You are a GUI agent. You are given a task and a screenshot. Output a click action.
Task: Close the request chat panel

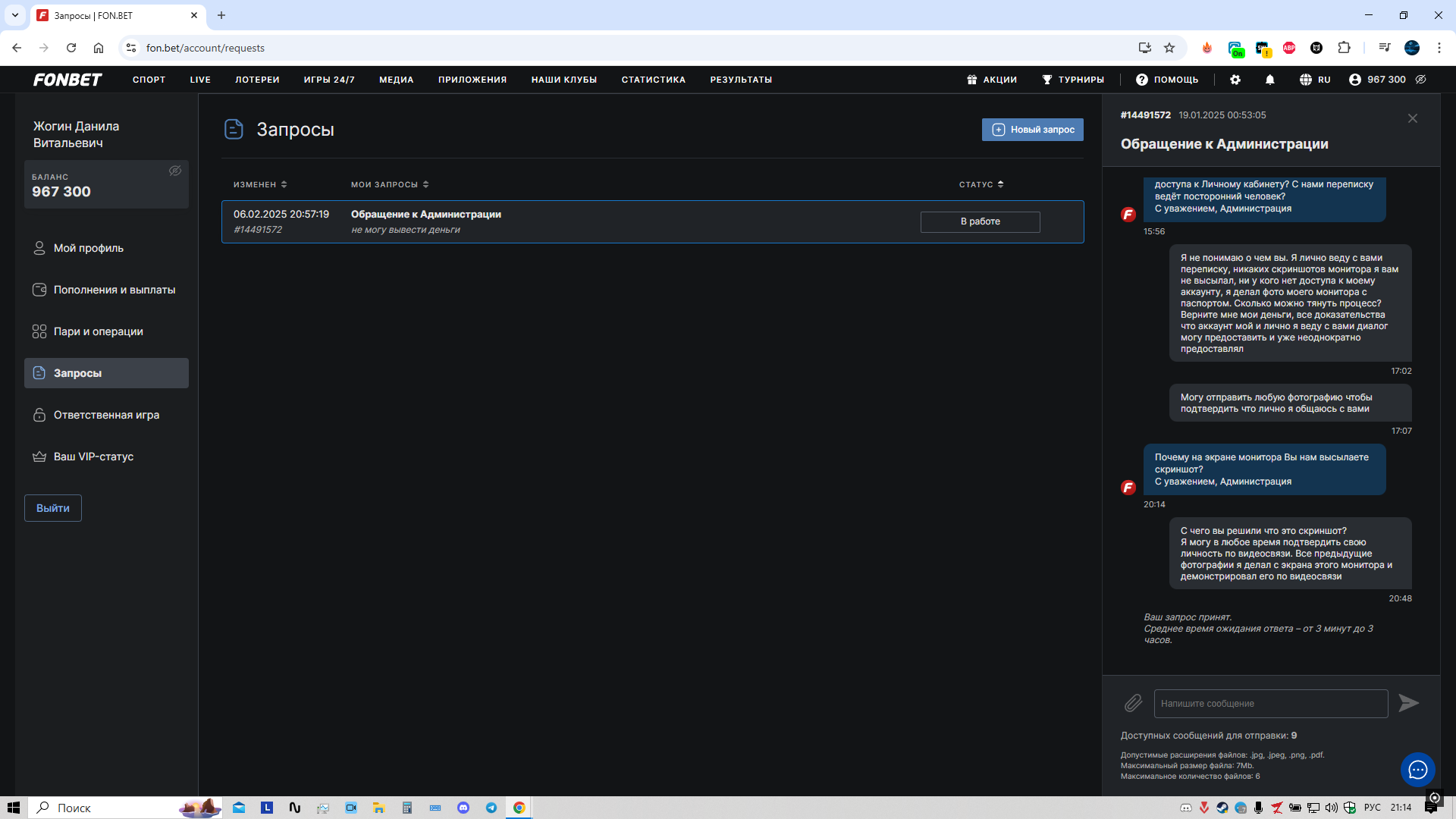pyautogui.click(x=1412, y=118)
